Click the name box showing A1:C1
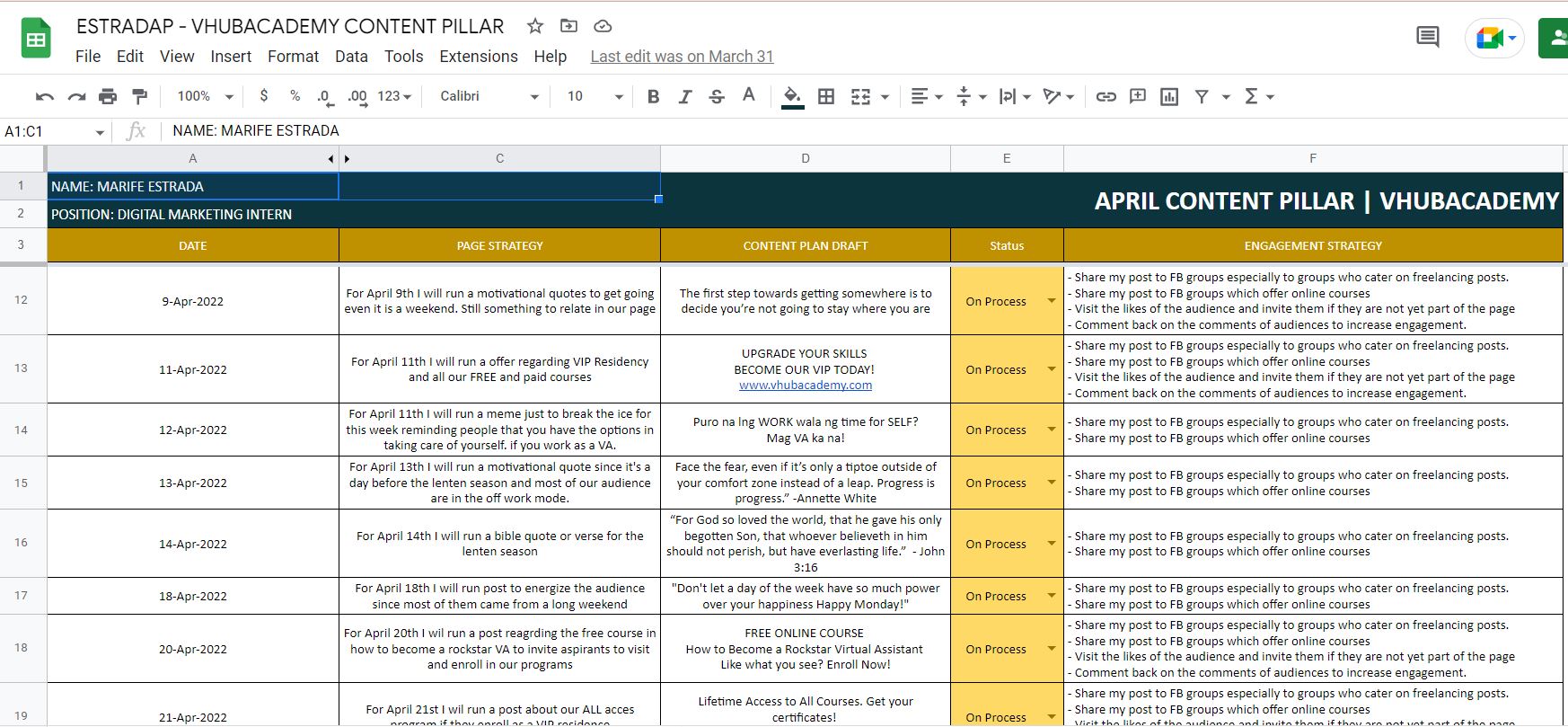 point(55,131)
